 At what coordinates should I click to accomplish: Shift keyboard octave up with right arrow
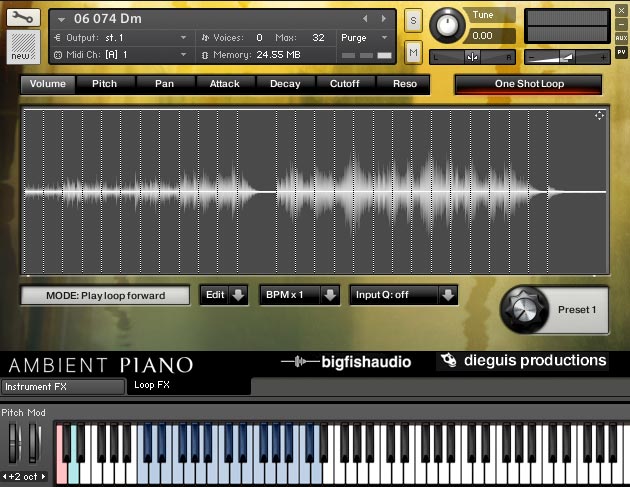point(43,477)
